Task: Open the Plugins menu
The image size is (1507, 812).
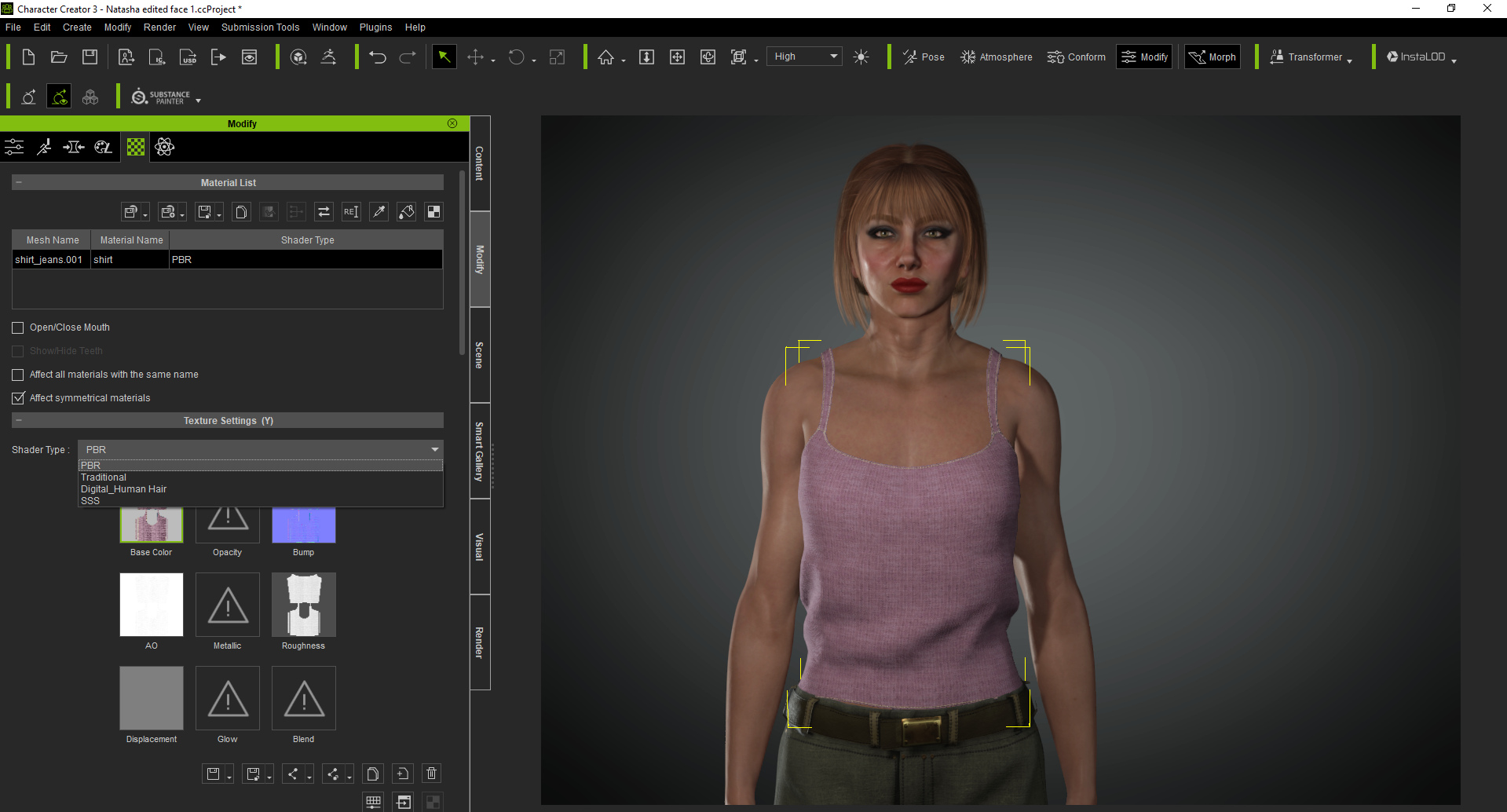Action: click(375, 27)
